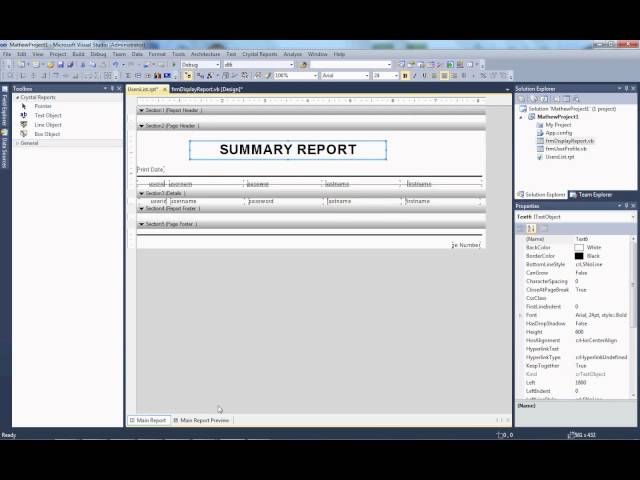Save the current file with toolbar icon
The width and height of the screenshot is (640, 480).
[x=61, y=64]
